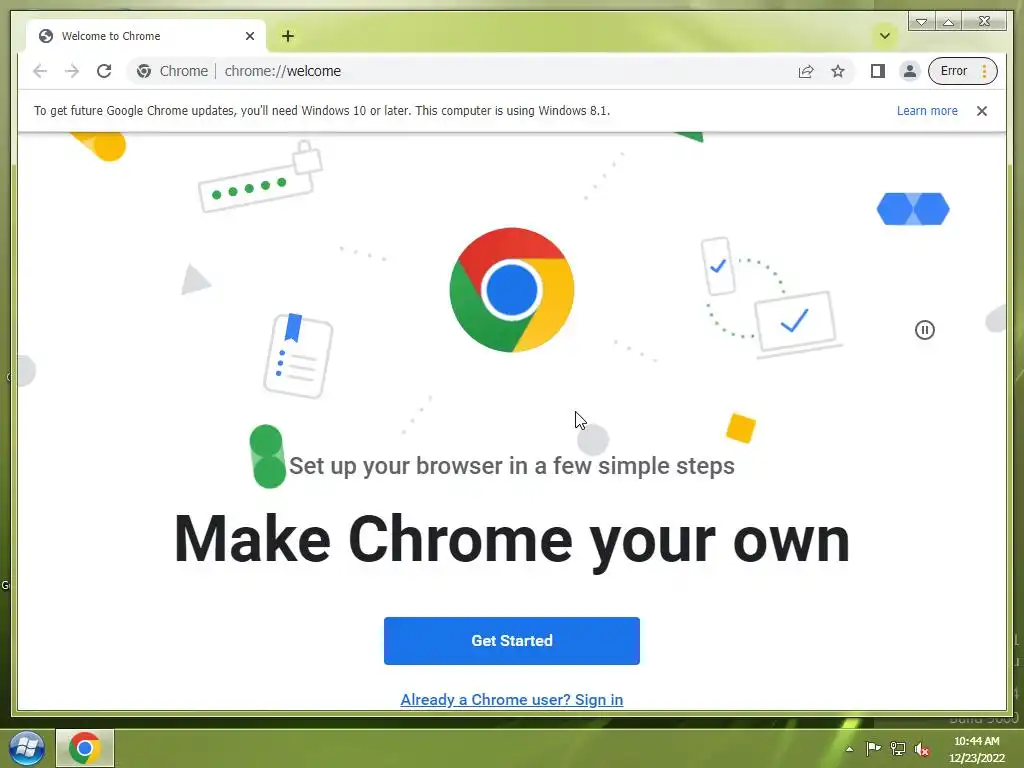This screenshot has height=768, width=1024.
Task: Maximize the Chrome window
Action: pyautogui.click(x=948, y=22)
